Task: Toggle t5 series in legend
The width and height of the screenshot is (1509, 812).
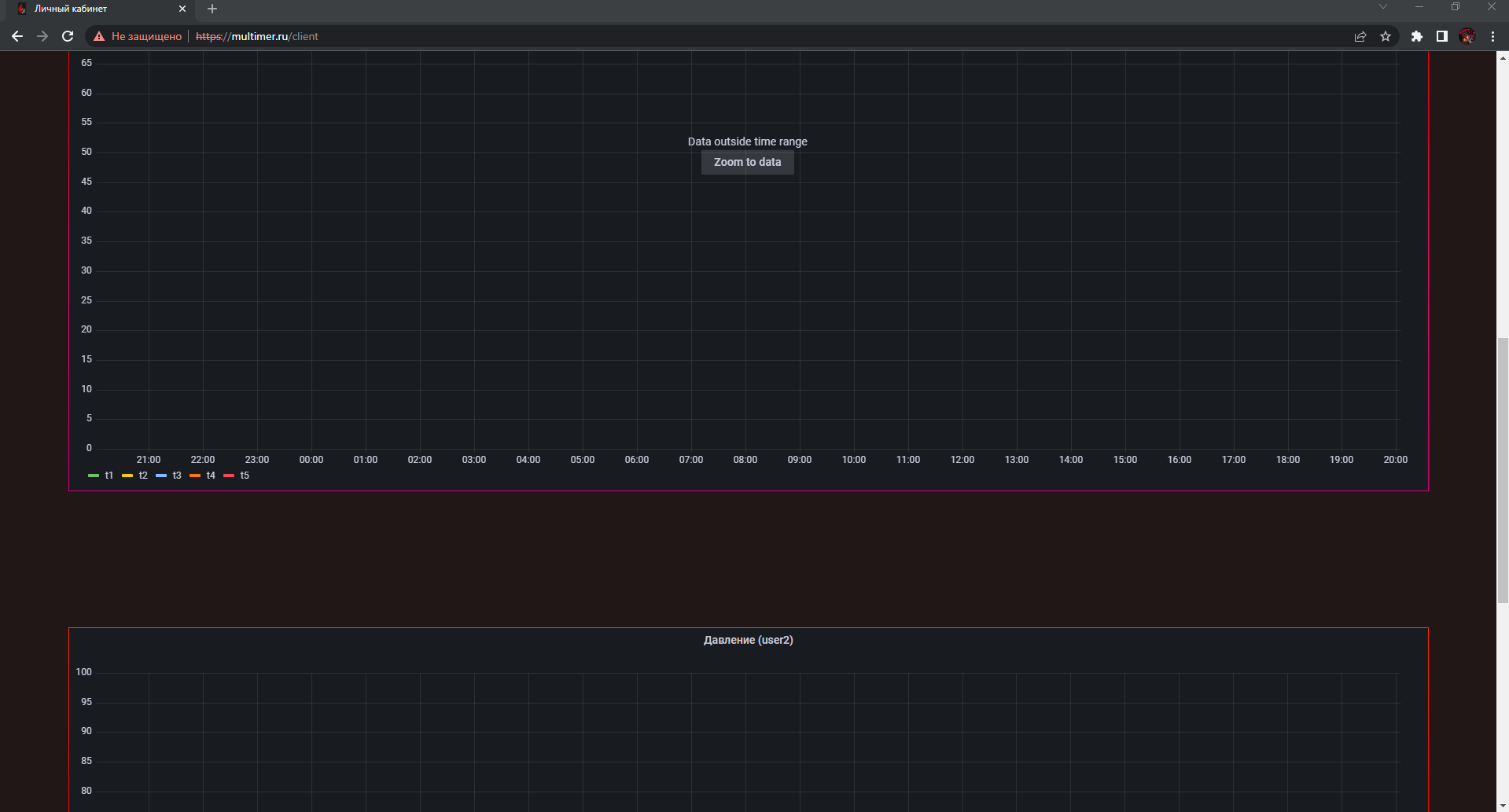Action: pyautogui.click(x=236, y=476)
